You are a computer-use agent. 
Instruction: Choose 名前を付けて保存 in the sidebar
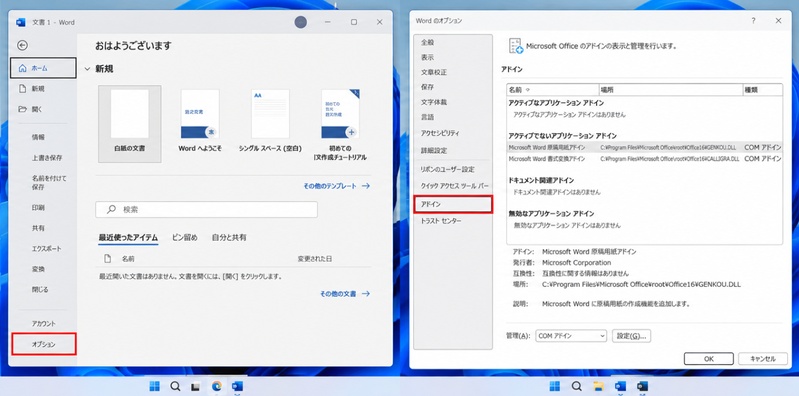tap(49, 182)
